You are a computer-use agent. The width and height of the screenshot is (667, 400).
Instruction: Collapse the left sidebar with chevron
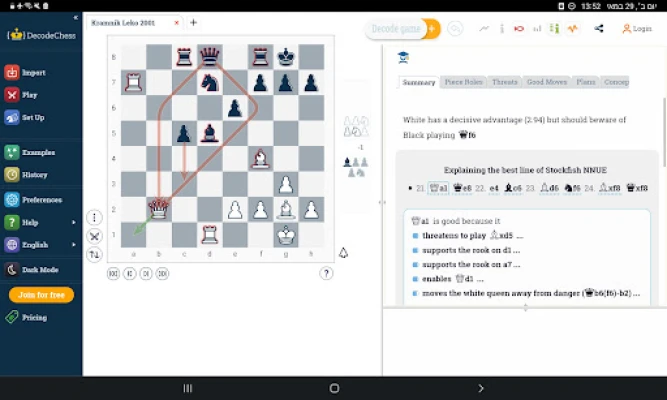[x=75, y=18]
